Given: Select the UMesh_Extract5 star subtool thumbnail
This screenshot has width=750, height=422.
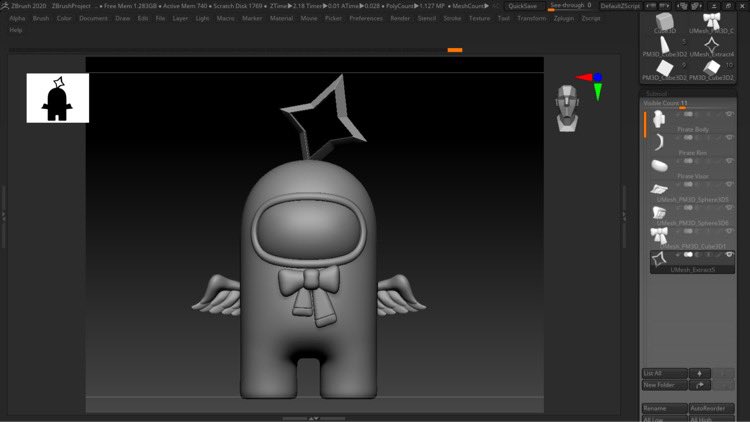Looking at the screenshot, I should tap(659, 259).
